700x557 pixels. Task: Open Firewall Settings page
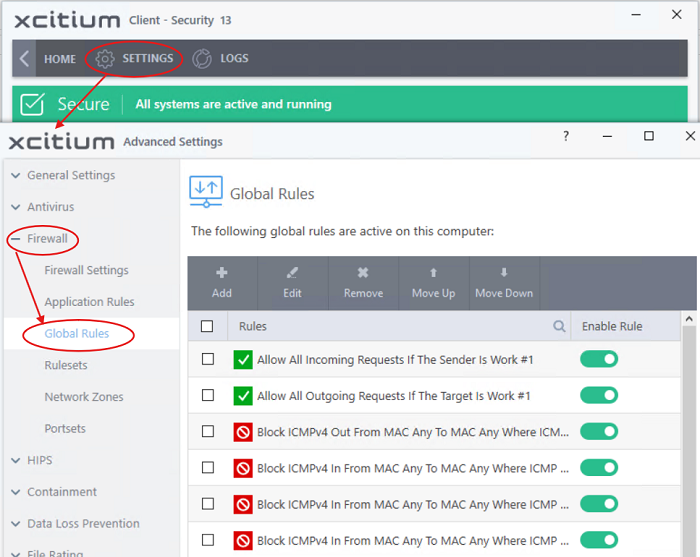point(86,270)
